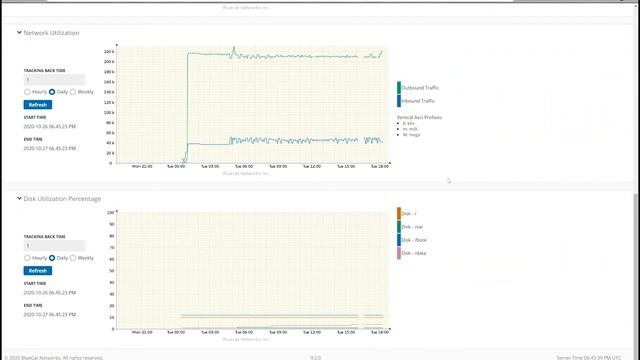The image size is (640, 360).
Task: Click the '220 k' y-axis label
Action: click(x=109, y=52)
